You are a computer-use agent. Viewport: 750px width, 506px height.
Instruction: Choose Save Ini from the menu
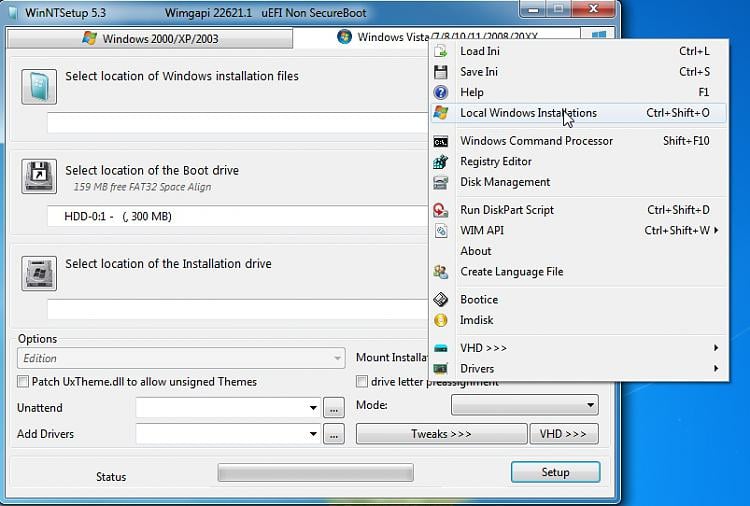tap(579, 72)
